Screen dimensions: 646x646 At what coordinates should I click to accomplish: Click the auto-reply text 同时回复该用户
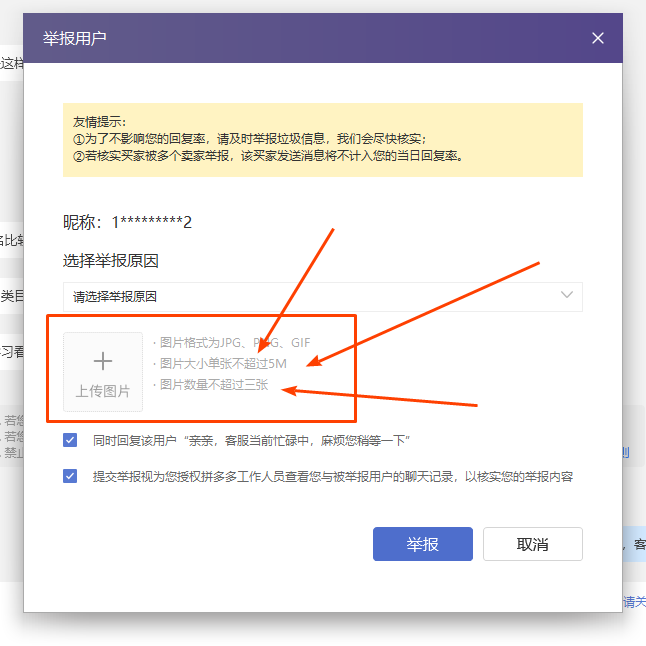pos(135,440)
